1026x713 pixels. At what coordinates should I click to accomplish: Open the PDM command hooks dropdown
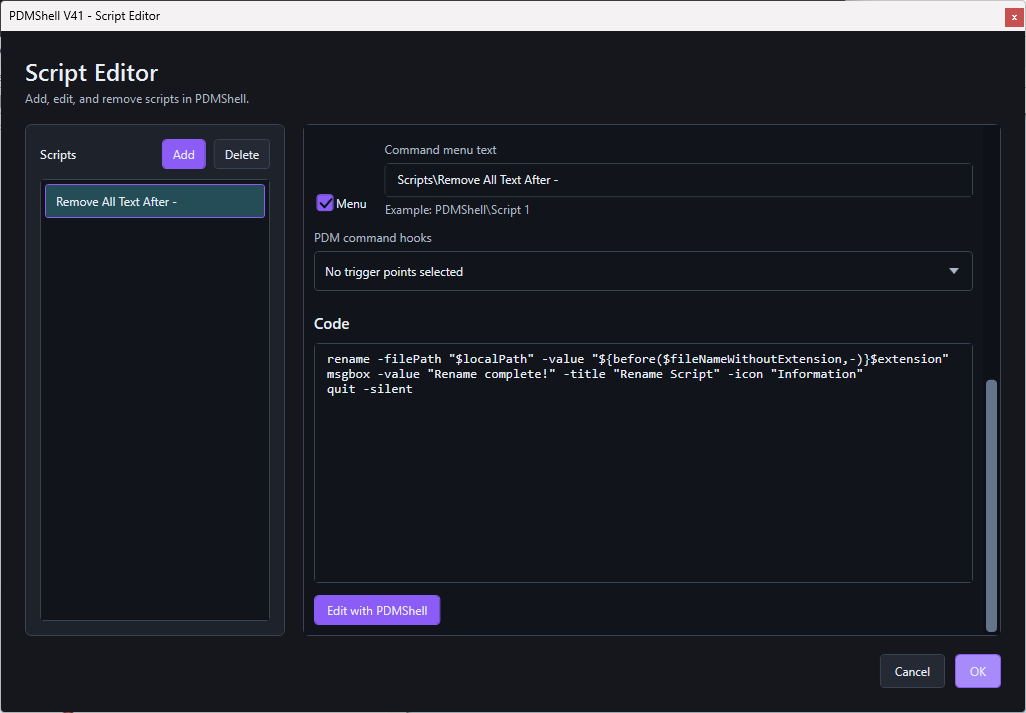[x=643, y=271]
